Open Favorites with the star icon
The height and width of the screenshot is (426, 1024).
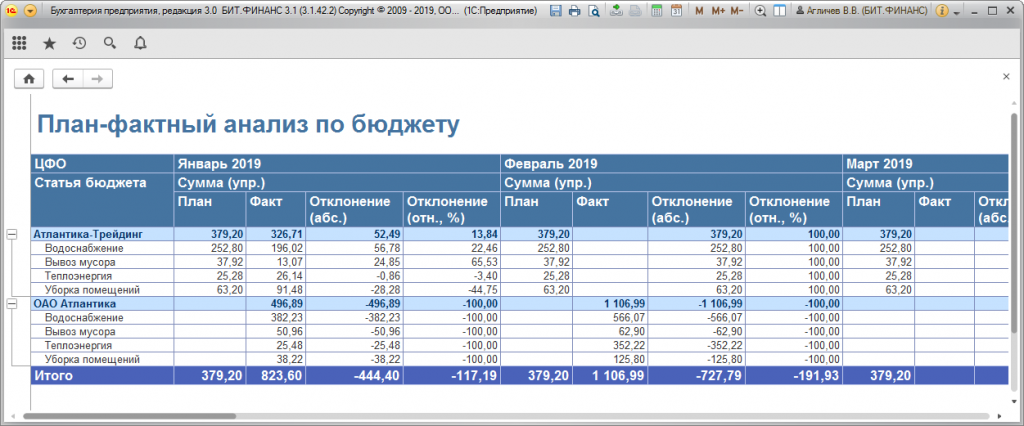click(49, 43)
